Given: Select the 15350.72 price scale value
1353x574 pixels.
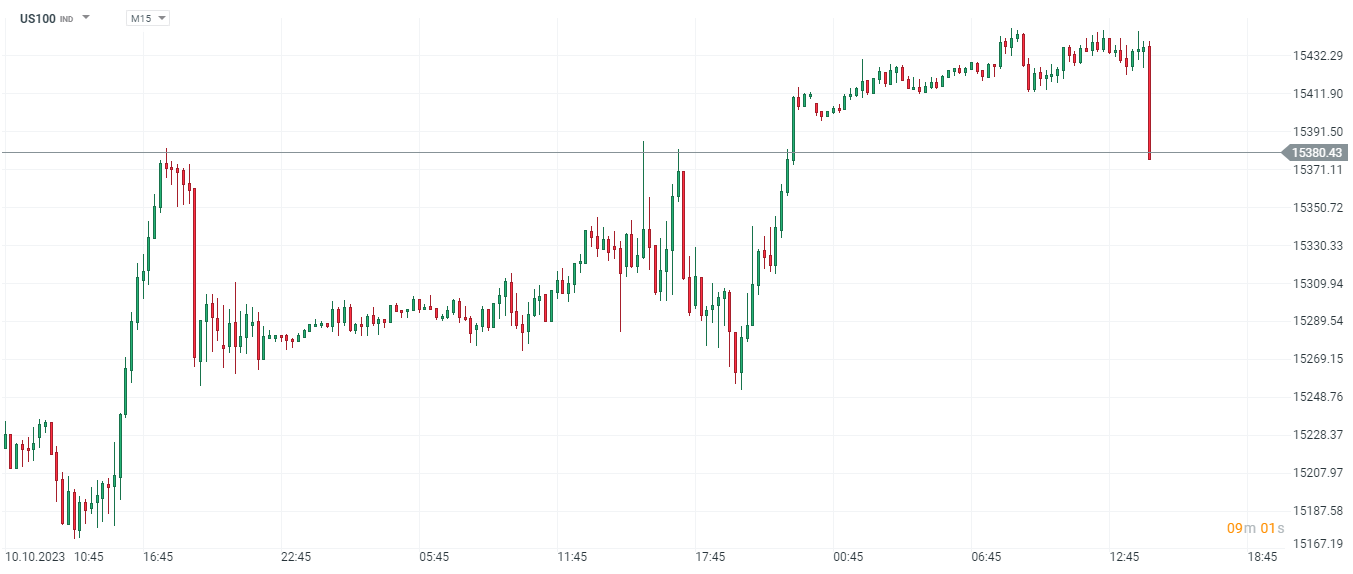Looking at the screenshot, I should pos(1315,208).
